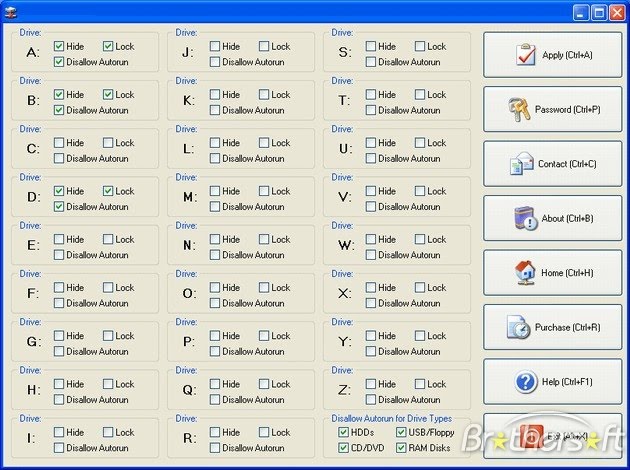The height and width of the screenshot is (470, 630).
Task: Uncheck CD/DVD autorun drive type
Action: [343, 448]
